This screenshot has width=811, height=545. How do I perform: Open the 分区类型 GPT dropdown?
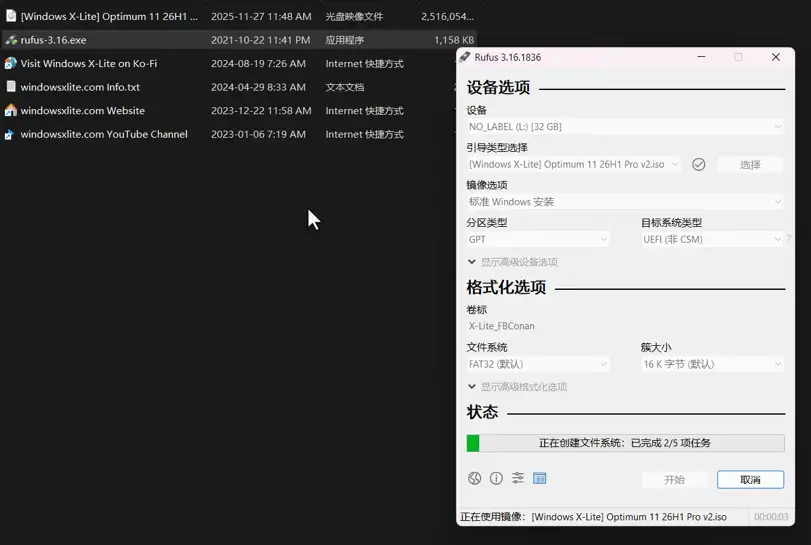pos(537,239)
